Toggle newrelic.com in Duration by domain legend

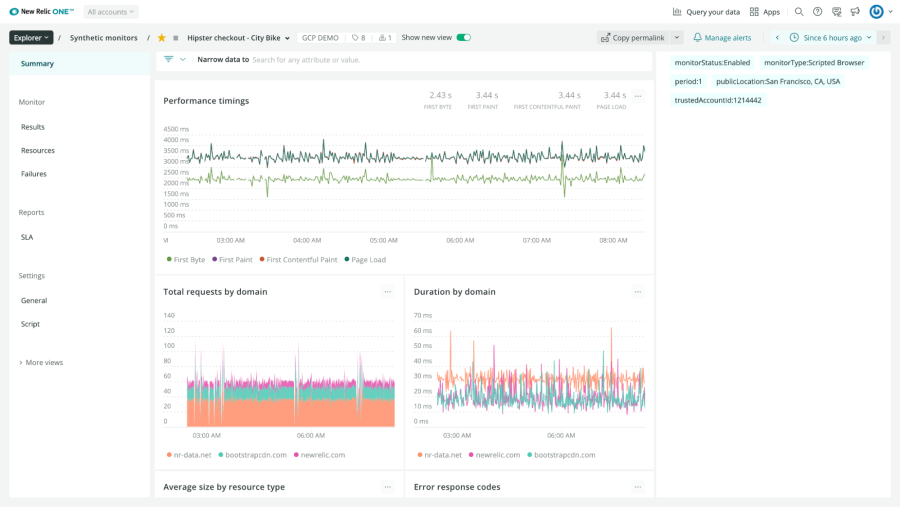point(494,455)
